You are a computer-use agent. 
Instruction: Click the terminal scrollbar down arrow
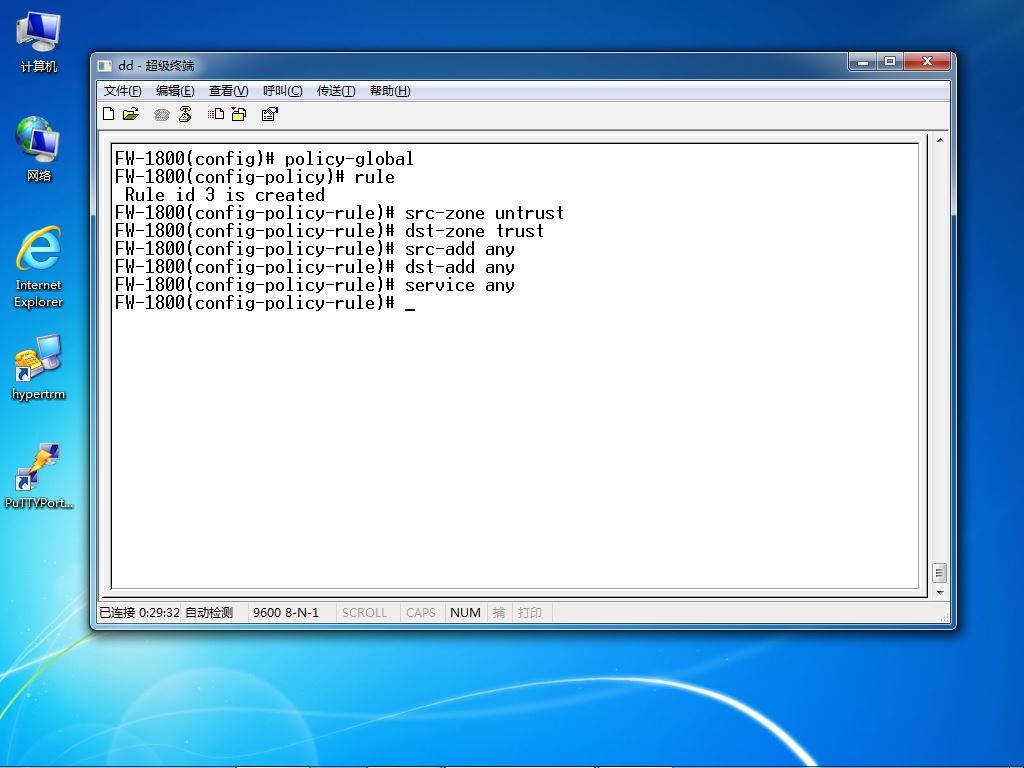coord(940,592)
